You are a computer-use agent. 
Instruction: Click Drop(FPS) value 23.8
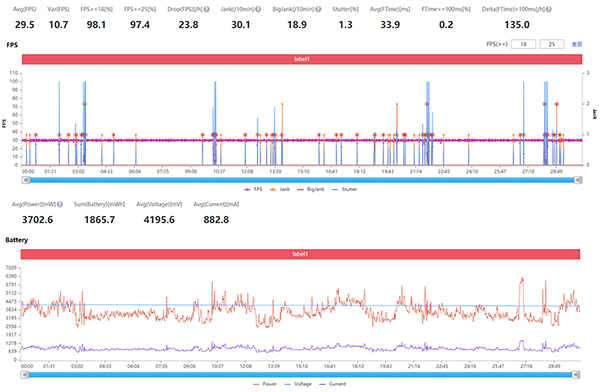point(188,25)
